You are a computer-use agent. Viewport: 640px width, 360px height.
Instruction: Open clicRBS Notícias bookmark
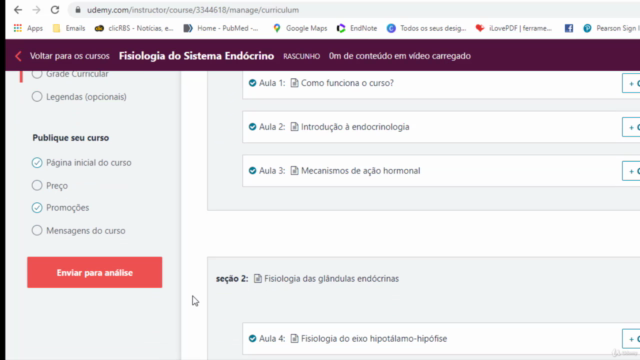pyautogui.click(x=134, y=28)
